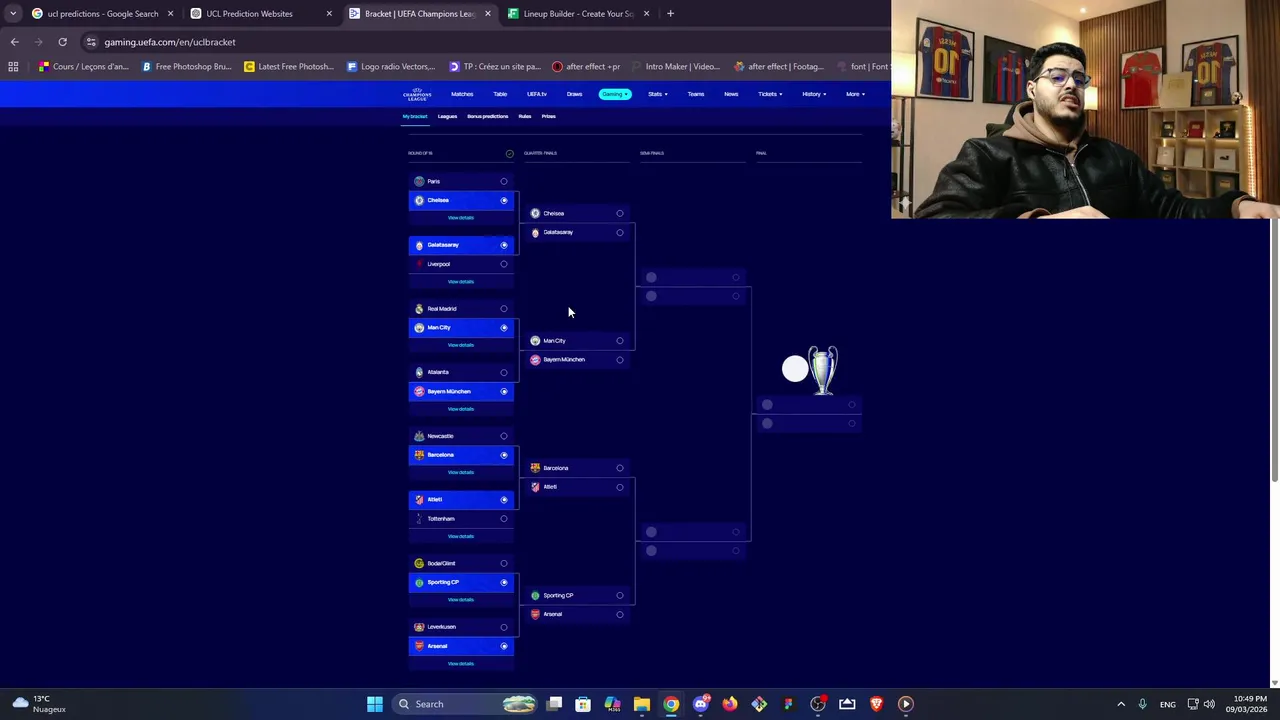Expand the Tickets dropdown menu

click(769, 94)
